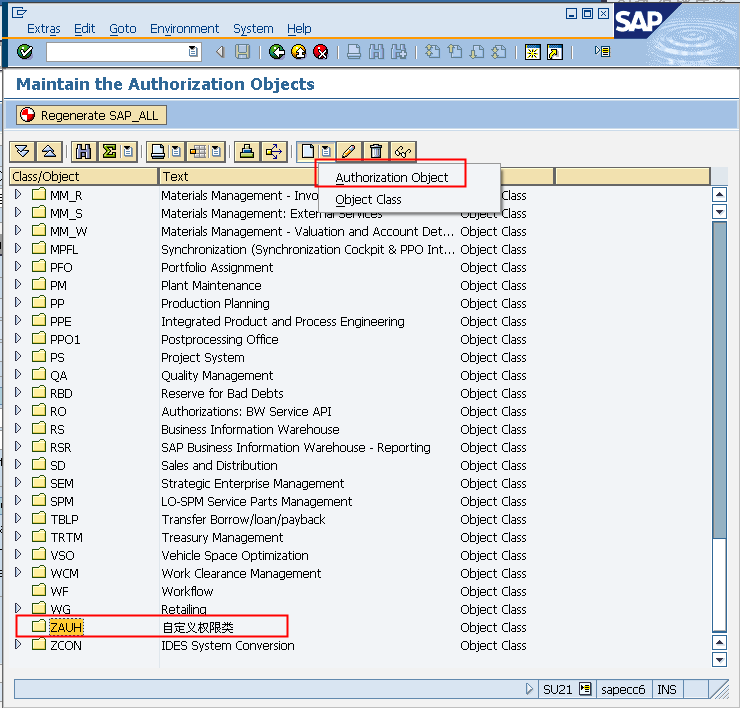Expand the TRTM Treasury Management node
The image size is (740, 708).
(18, 536)
